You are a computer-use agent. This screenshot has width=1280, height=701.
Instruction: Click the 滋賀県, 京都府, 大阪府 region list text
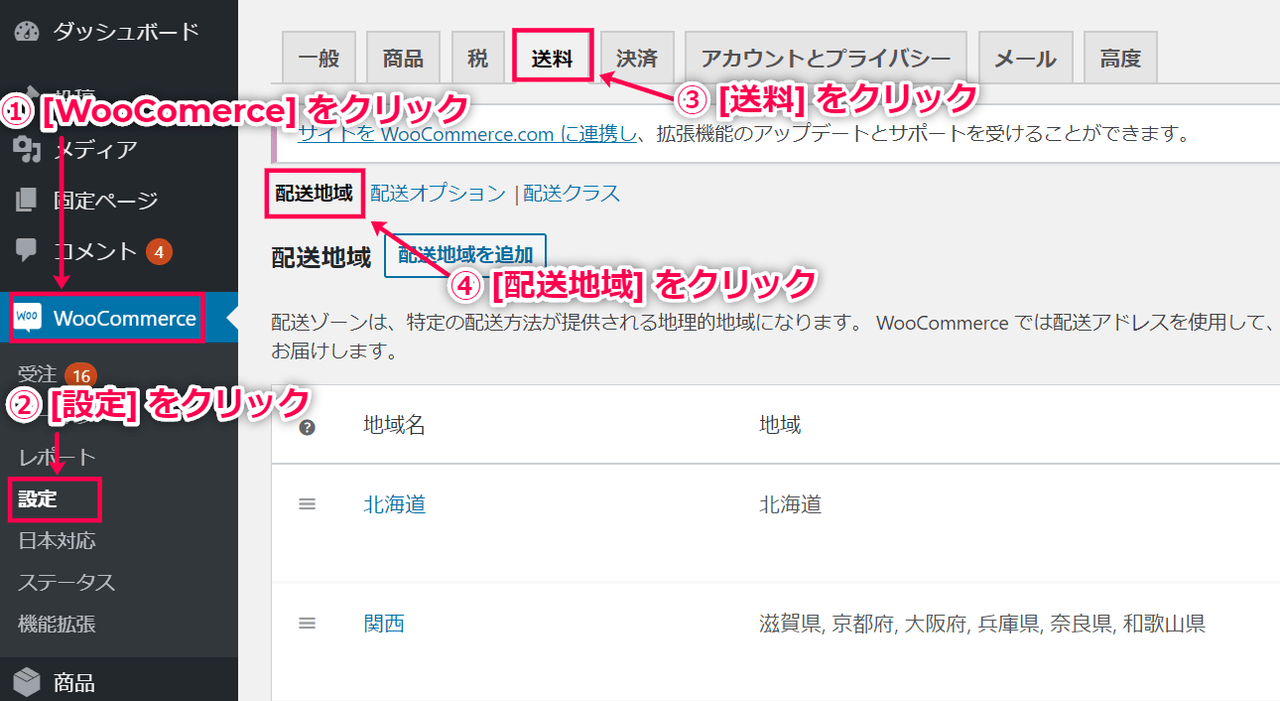point(982,624)
